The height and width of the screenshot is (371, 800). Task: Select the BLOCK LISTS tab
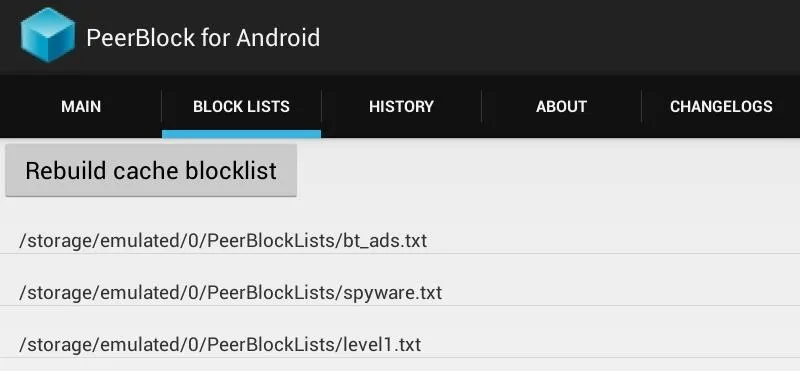click(241, 107)
